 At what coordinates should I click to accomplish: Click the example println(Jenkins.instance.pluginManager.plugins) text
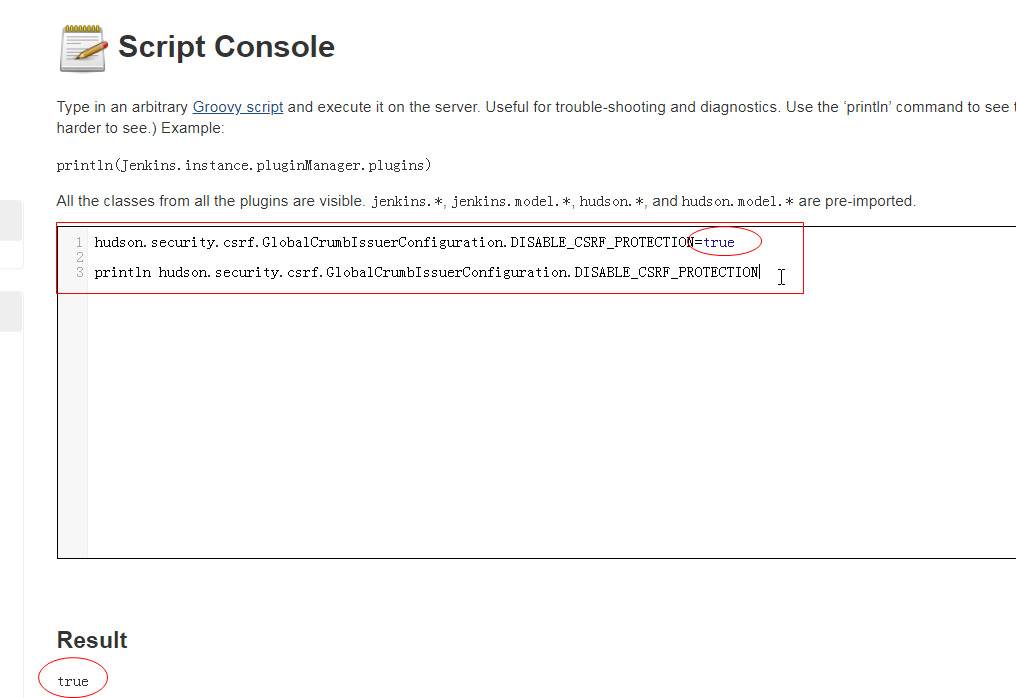[x=244, y=165]
